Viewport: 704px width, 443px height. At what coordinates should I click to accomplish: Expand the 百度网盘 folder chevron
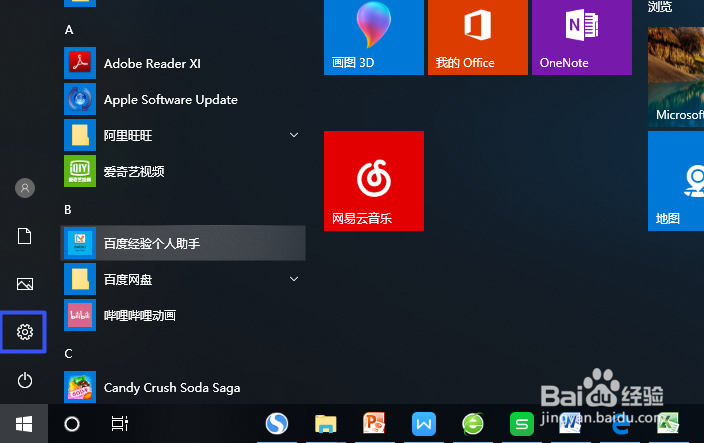(294, 279)
